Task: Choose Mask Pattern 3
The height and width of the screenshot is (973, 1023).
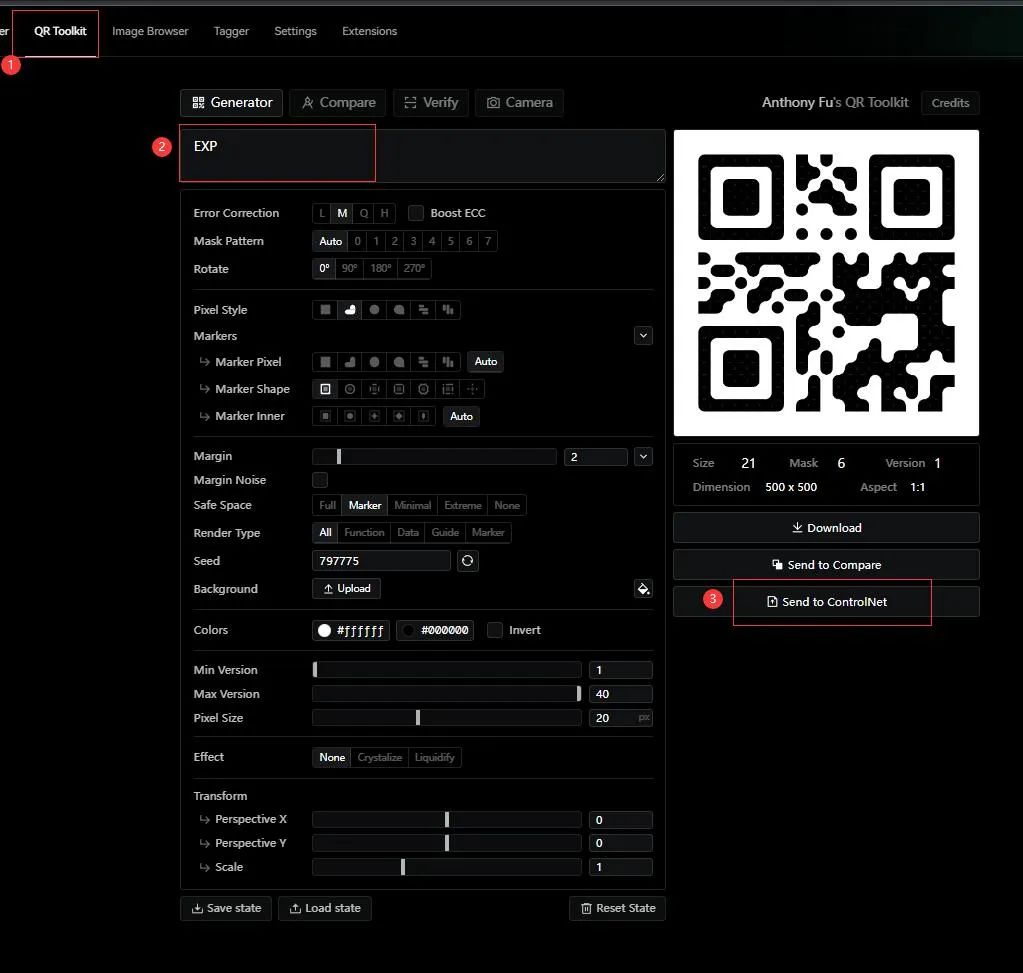Action: [x=413, y=241]
